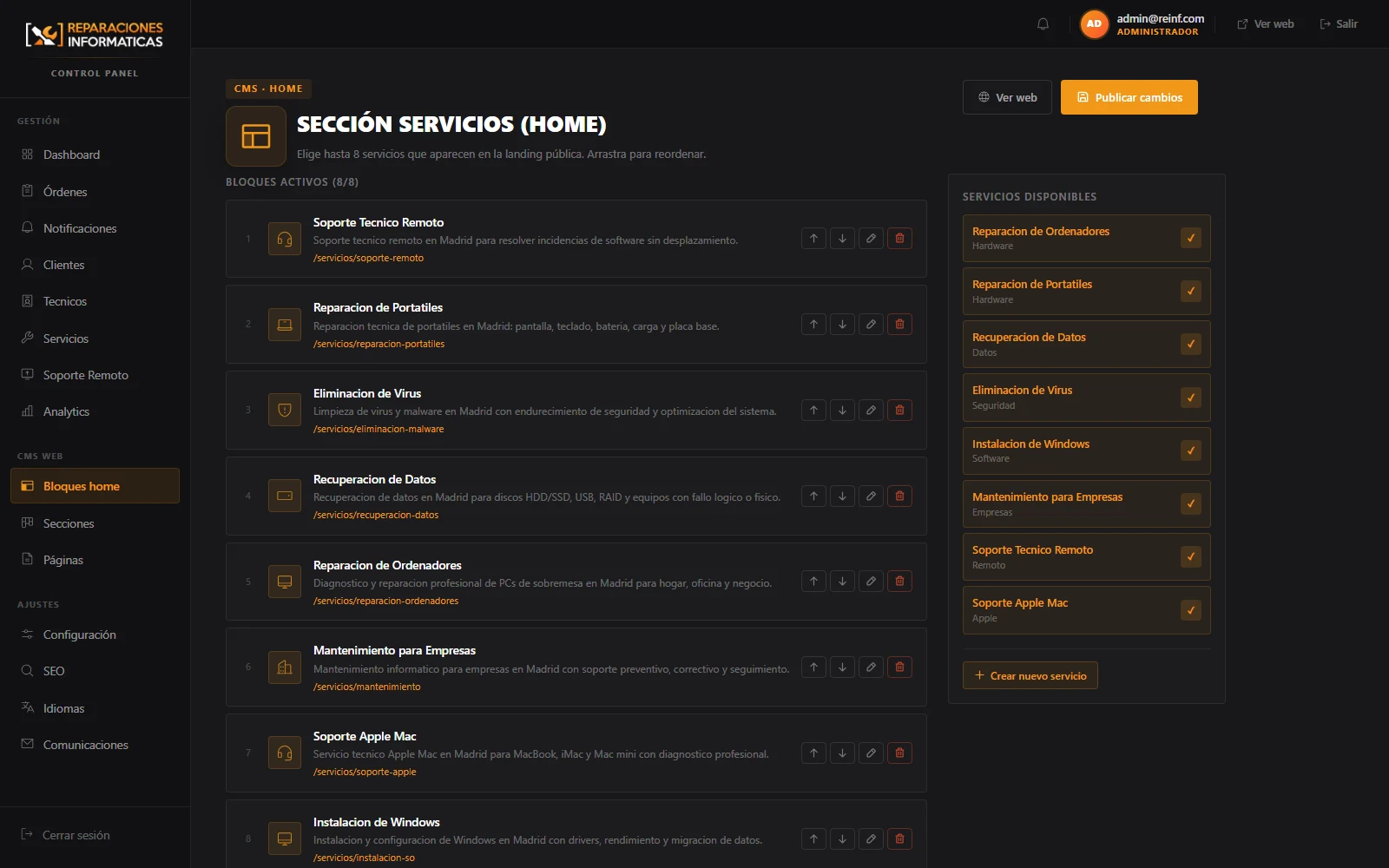Toggle Instalacion de Windows service checkbox
The height and width of the screenshot is (868, 1389).
(x=1191, y=450)
